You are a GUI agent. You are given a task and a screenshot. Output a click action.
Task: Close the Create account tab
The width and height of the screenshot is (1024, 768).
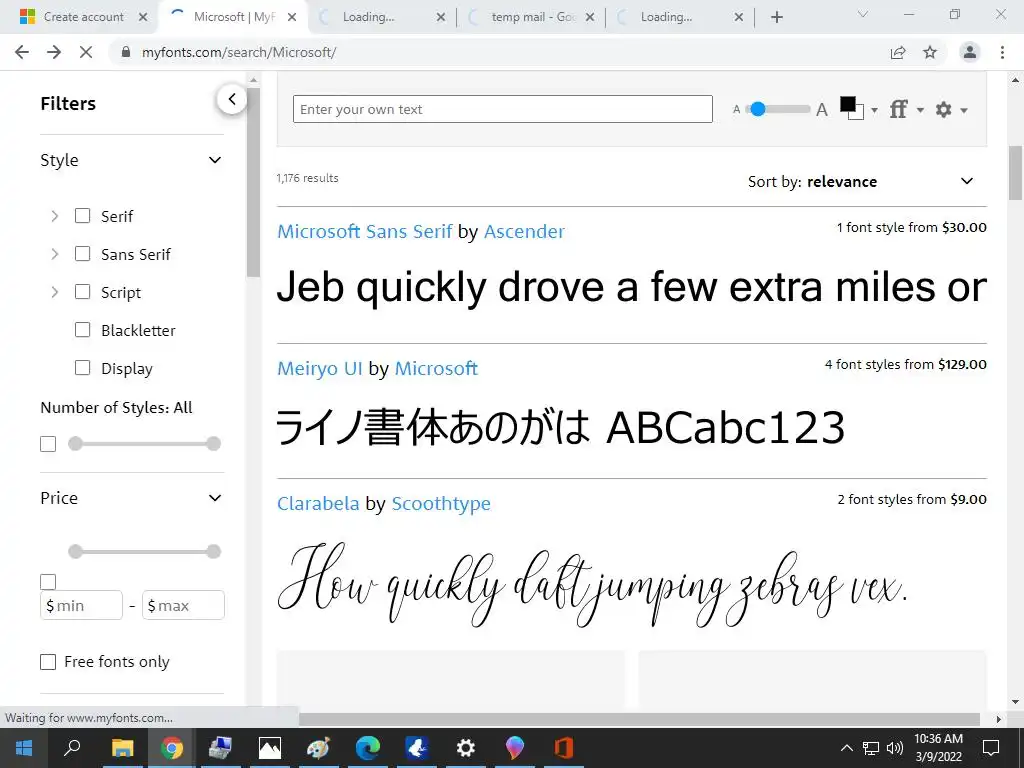[143, 17]
